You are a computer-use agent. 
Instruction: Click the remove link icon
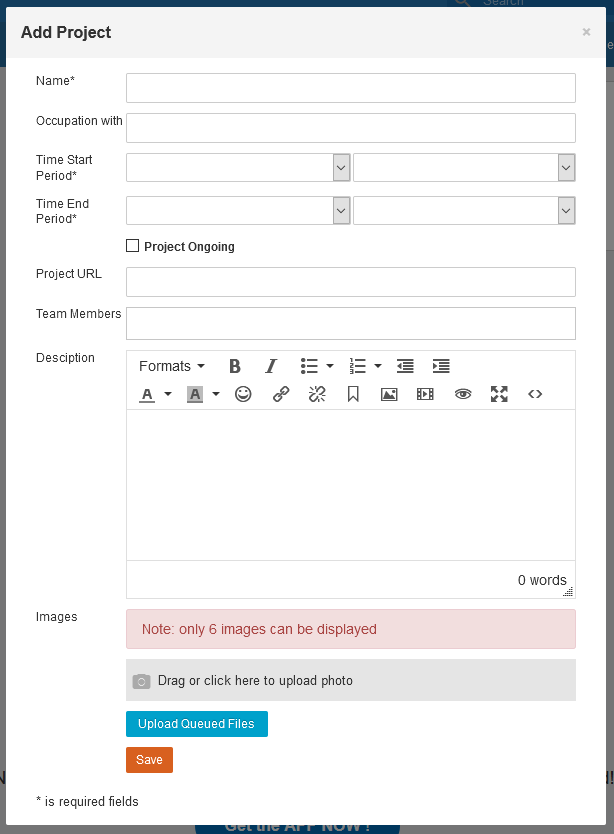point(317,394)
